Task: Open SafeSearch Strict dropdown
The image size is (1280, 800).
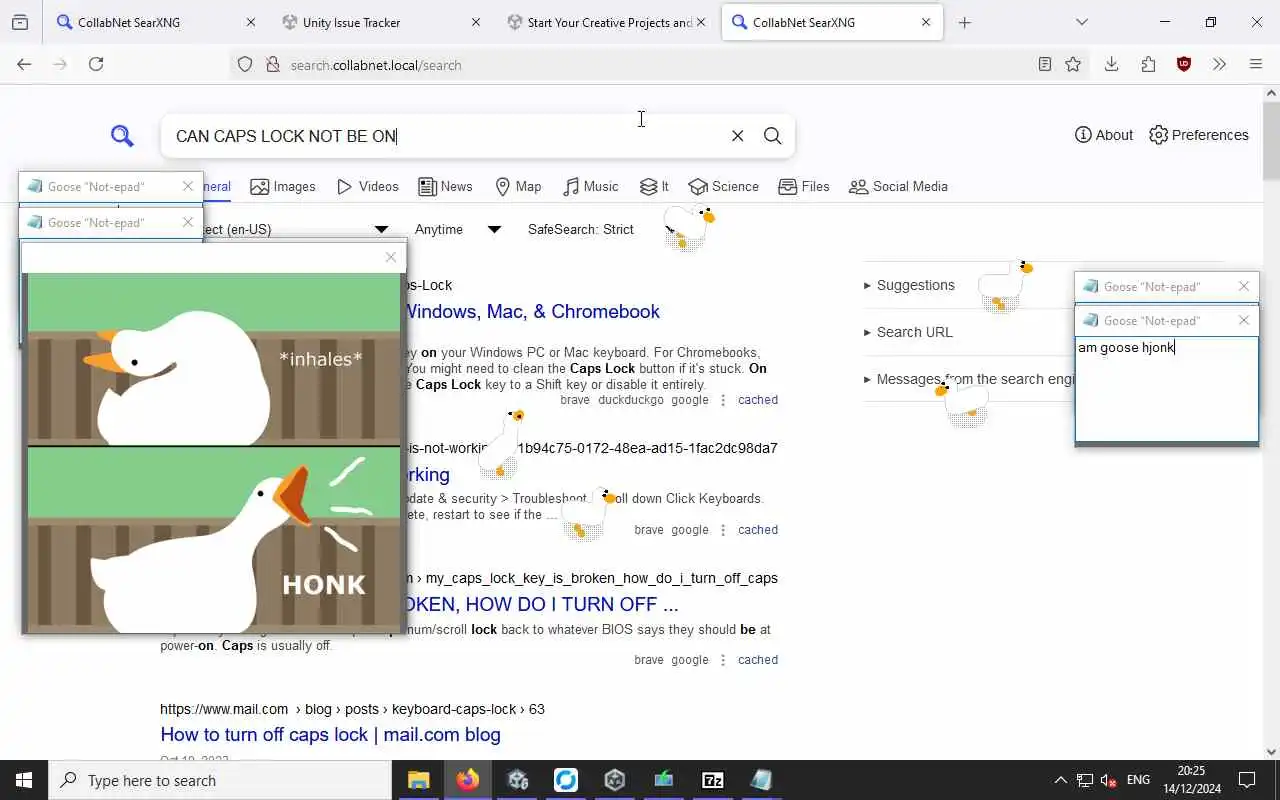Action: click(x=605, y=229)
